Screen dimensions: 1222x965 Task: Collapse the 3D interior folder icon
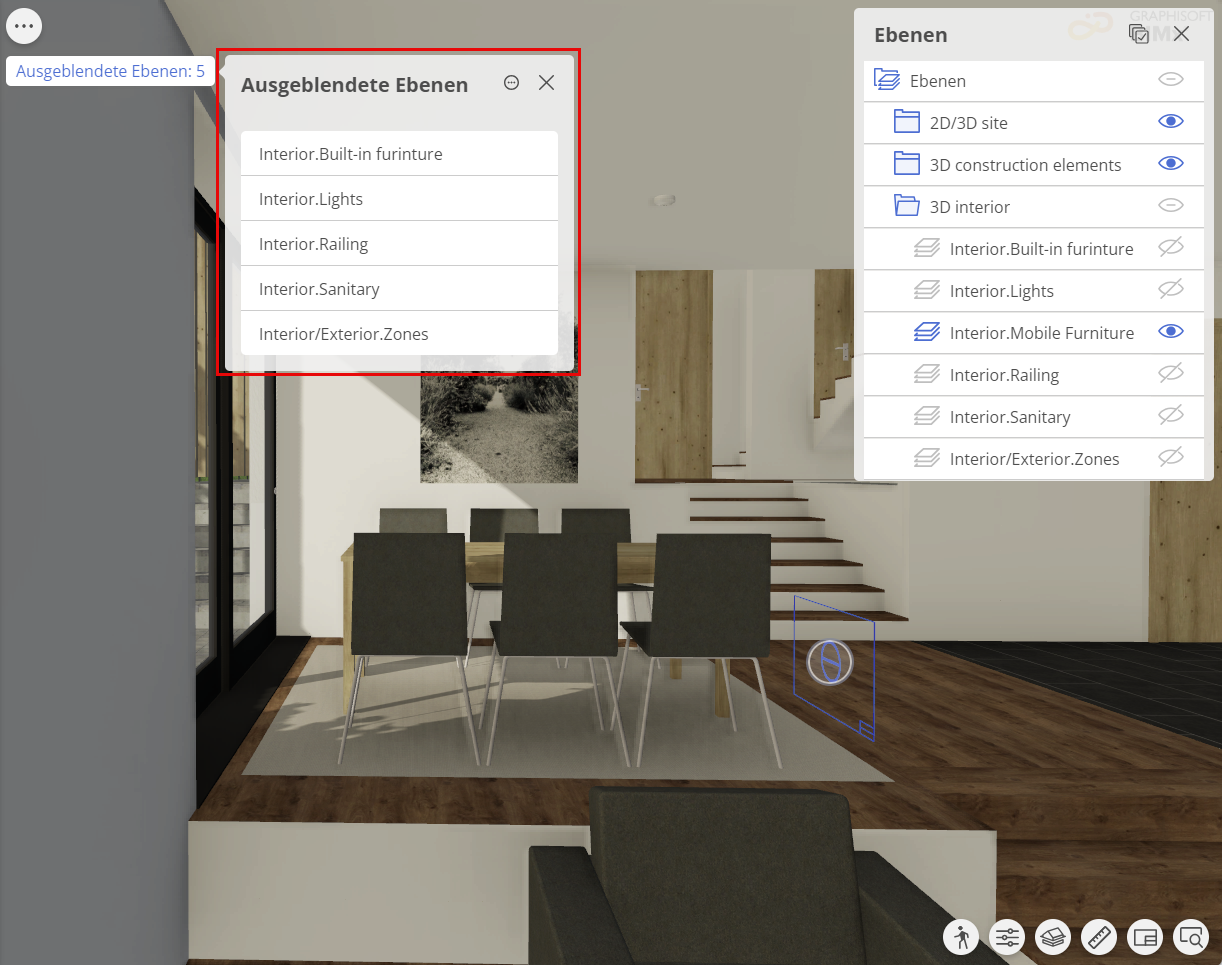coord(906,206)
